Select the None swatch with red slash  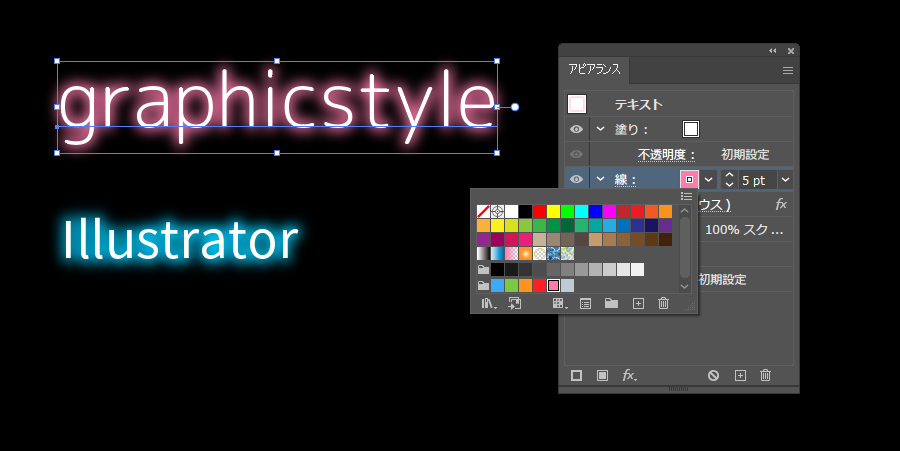[483, 211]
